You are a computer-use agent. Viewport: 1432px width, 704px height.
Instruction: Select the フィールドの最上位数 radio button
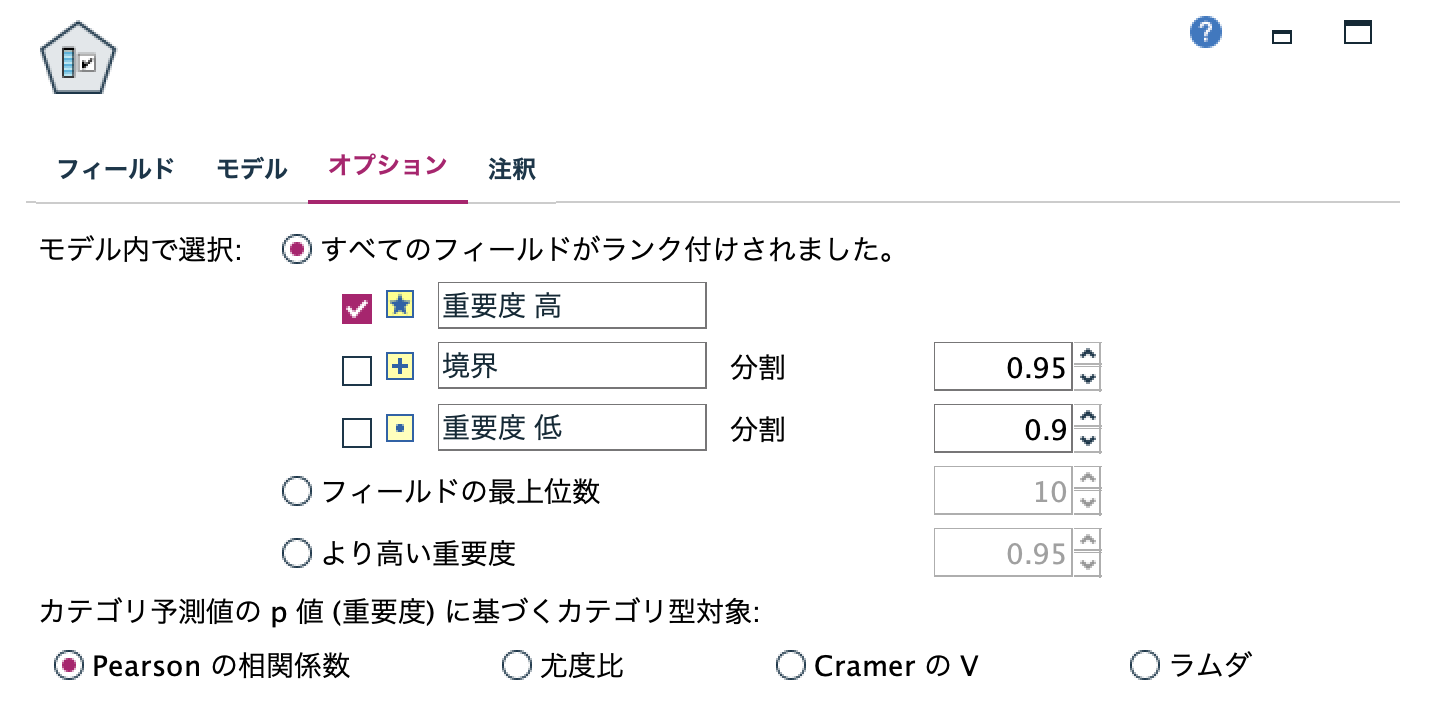[296, 491]
